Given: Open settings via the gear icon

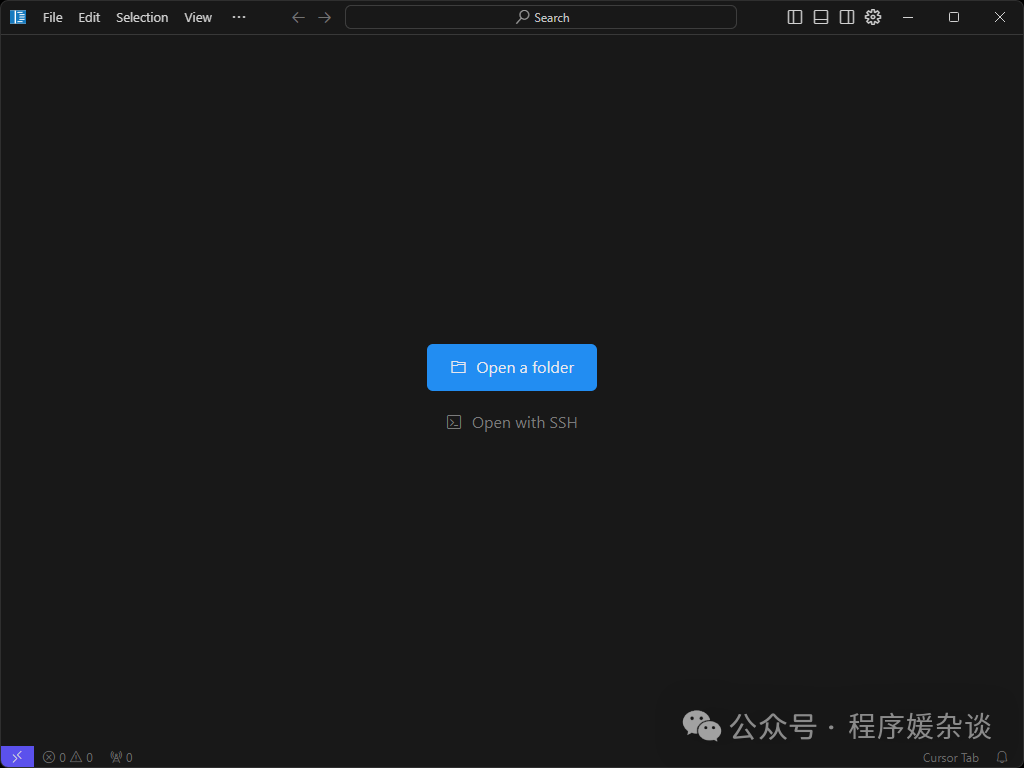Looking at the screenshot, I should 873,17.
